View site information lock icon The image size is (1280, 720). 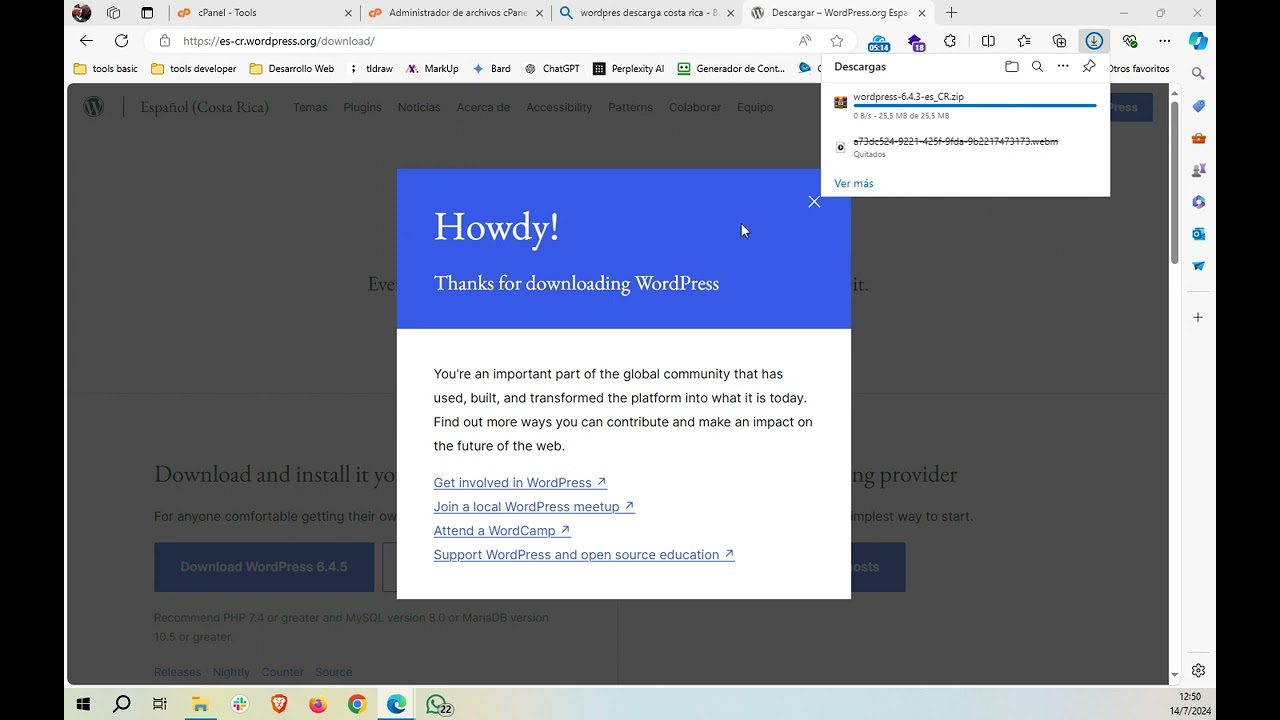pos(165,41)
